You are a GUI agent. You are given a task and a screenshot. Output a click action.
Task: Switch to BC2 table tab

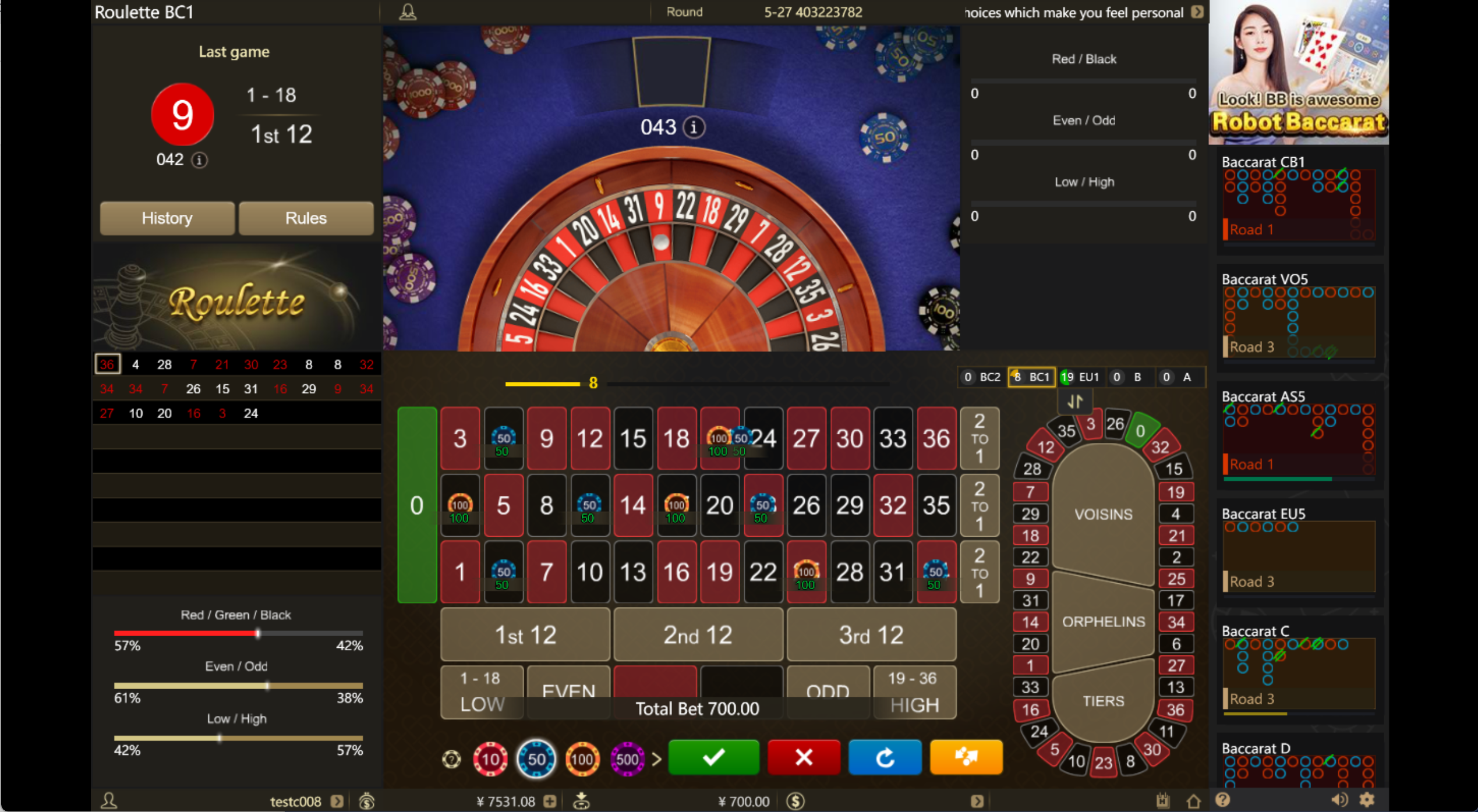coord(982,377)
